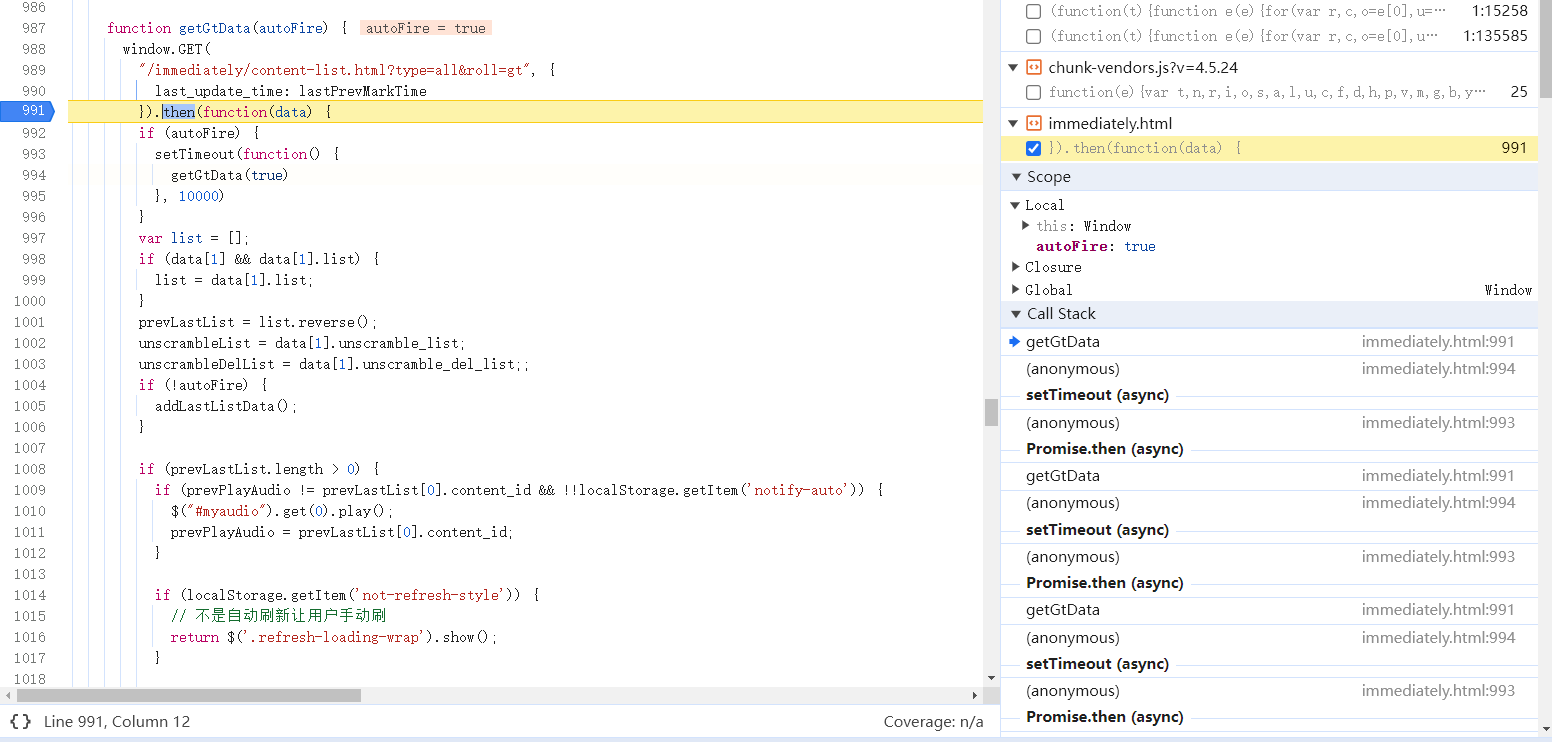Click 'prevLastList = list.reverse();' line
This screenshot has height=742, width=1552.
tap(258, 322)
